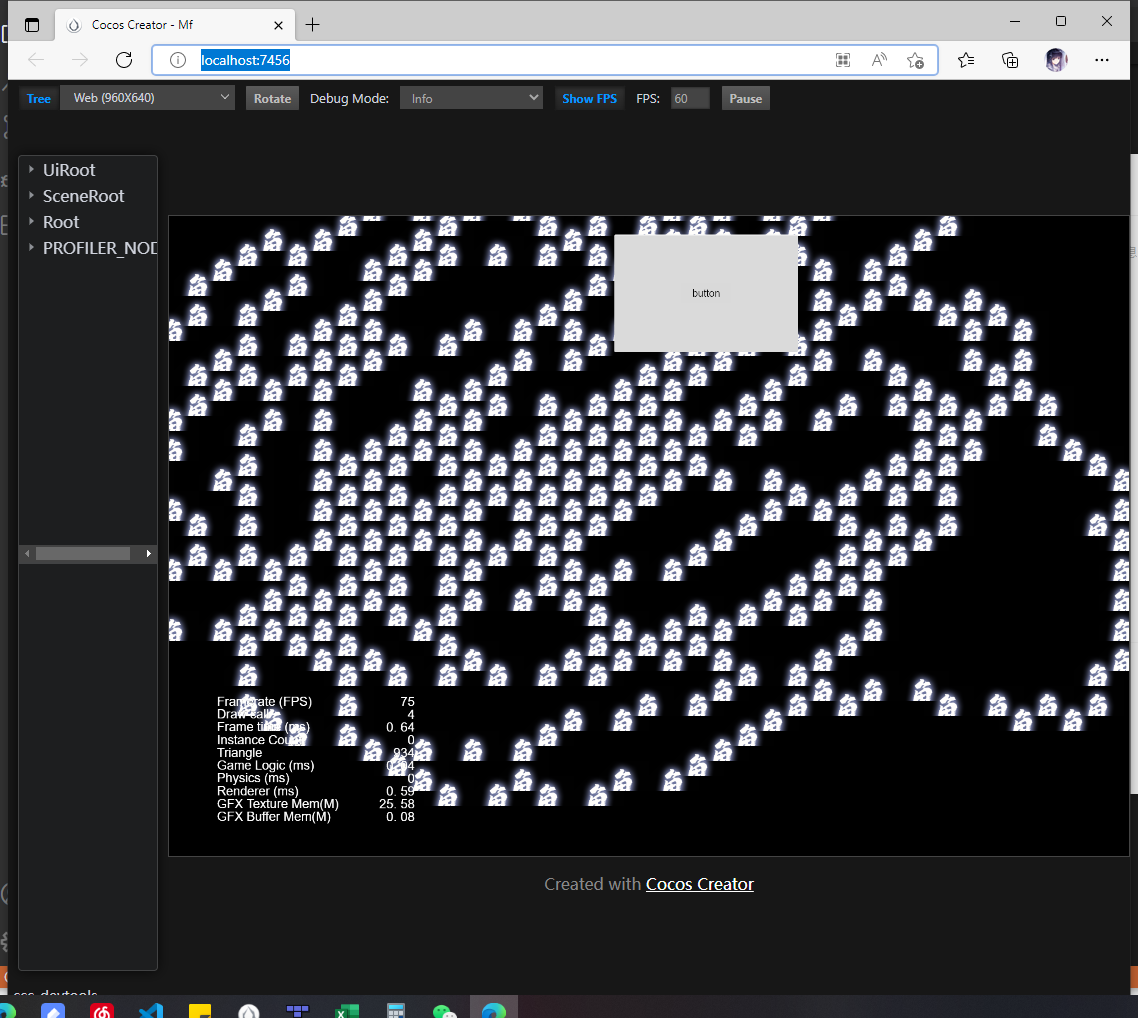Click the Pause button
Screen dimensions: 1138x1018
745,99
